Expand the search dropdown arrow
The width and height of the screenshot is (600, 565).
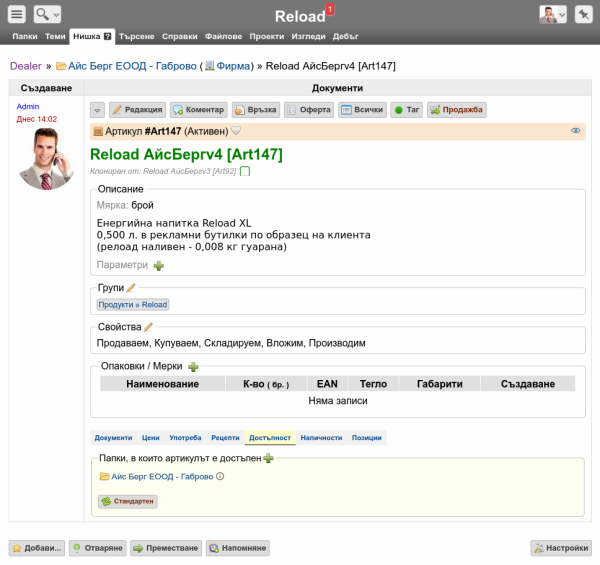[57, 15]
